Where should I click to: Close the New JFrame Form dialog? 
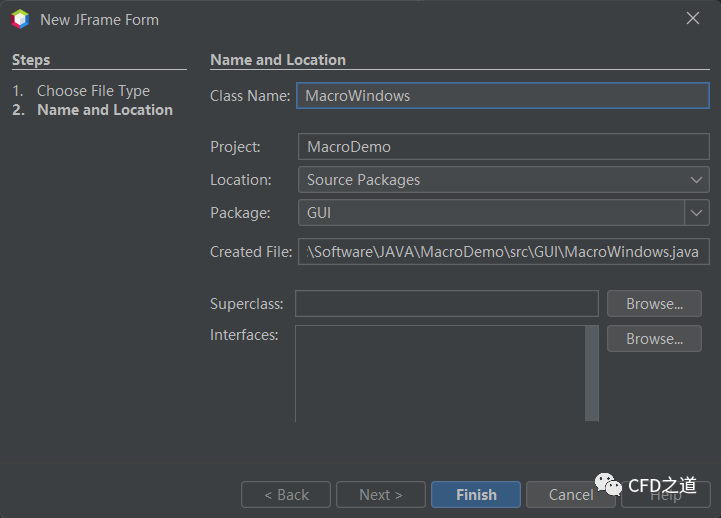(x=693, y=19)
